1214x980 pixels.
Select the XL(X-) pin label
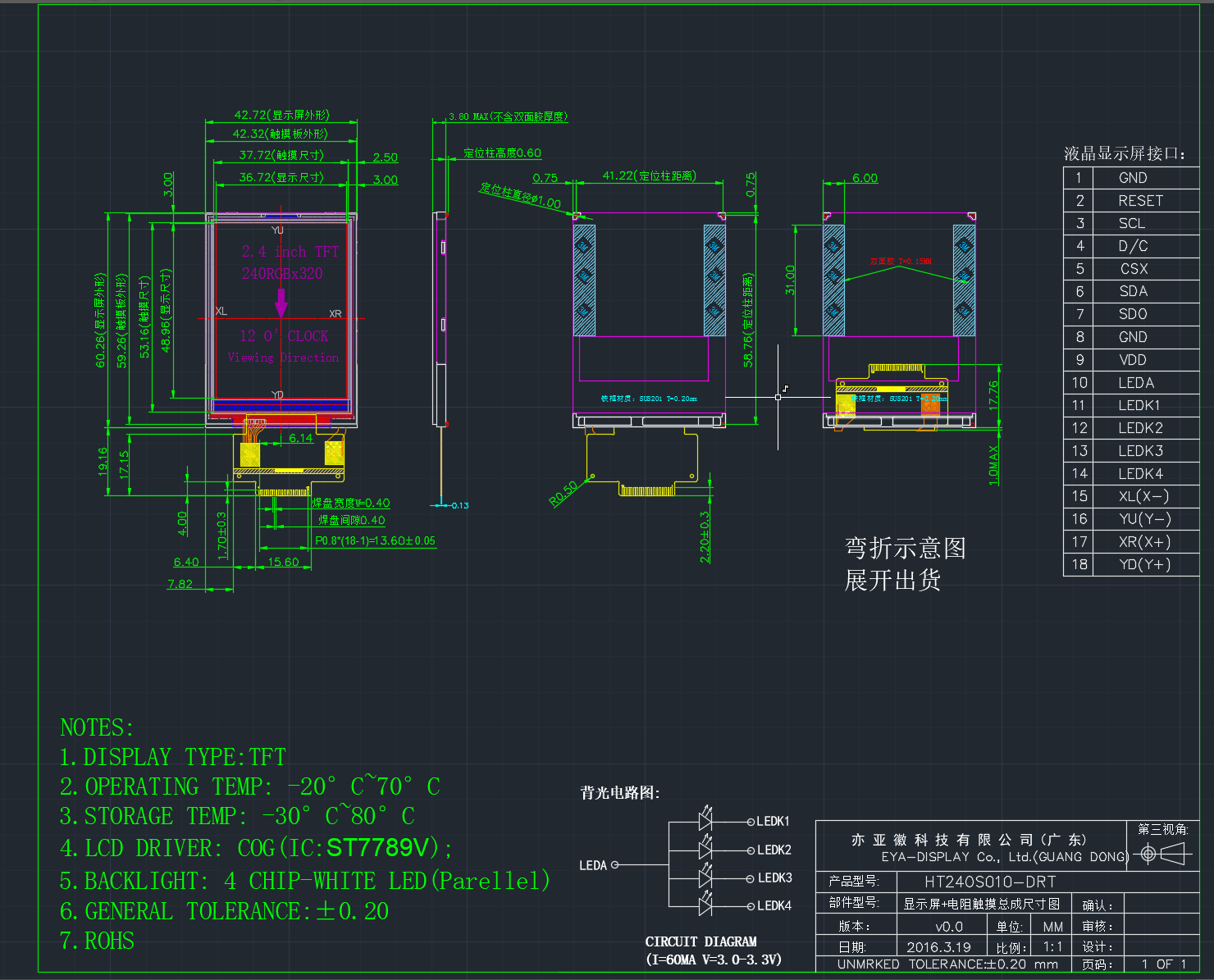1143,496
